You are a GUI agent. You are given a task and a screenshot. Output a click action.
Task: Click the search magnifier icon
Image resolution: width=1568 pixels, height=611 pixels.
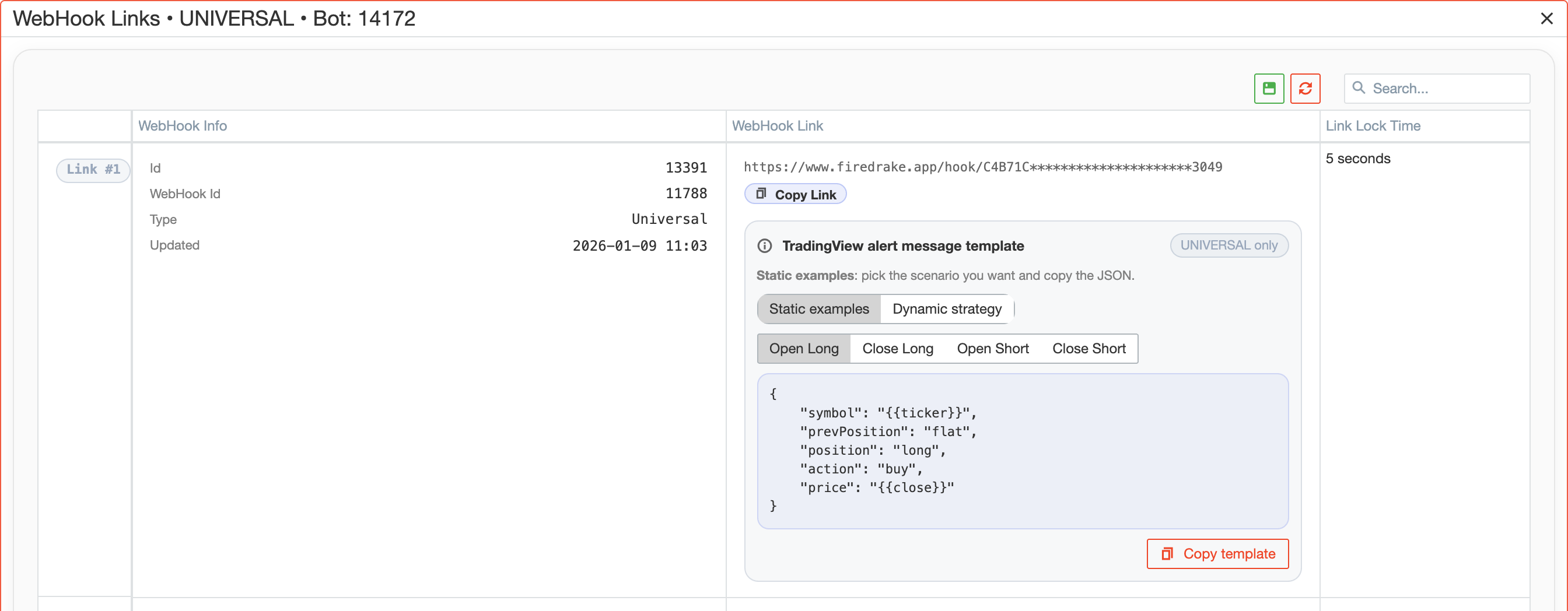(1359, 88)
